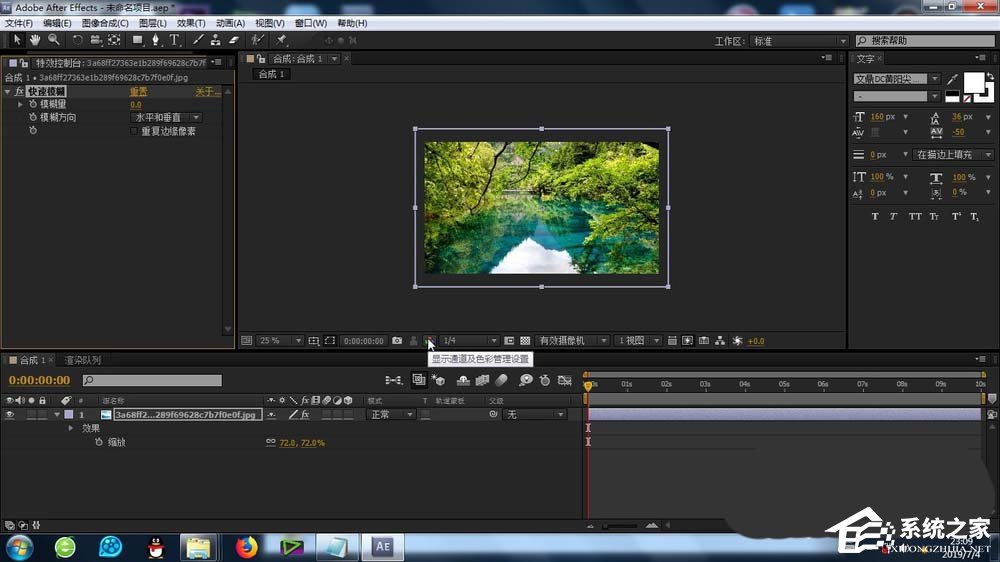
Task: Click the 72.0% scale value
Action: click(313, 442)
